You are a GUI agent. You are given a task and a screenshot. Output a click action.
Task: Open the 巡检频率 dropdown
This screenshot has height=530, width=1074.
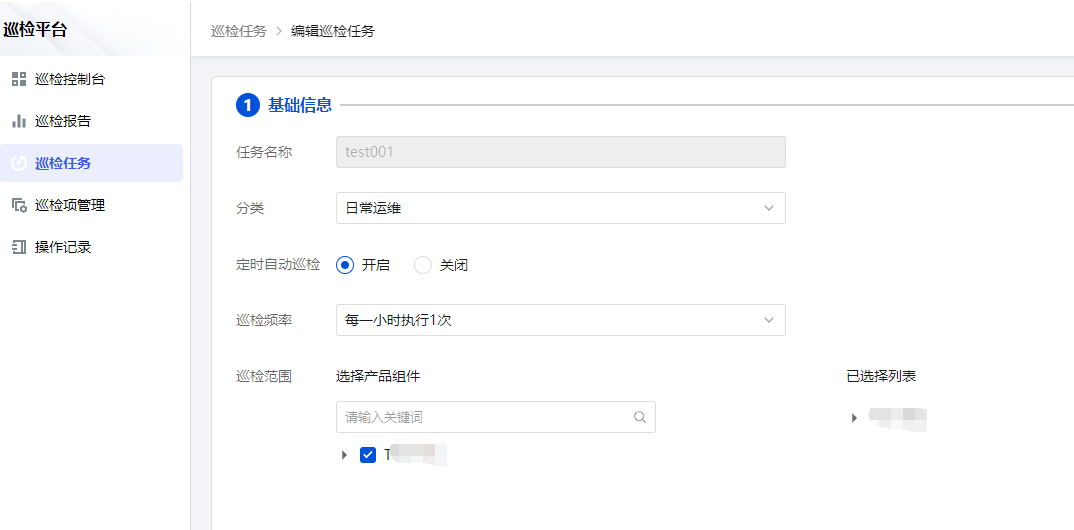tap(560, 320)
